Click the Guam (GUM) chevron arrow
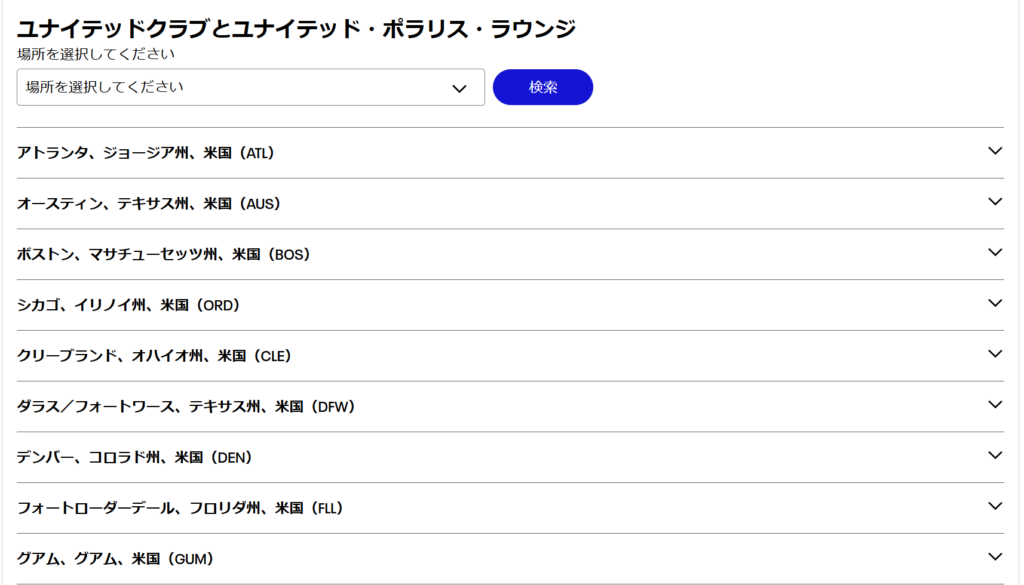 point(994,557)
